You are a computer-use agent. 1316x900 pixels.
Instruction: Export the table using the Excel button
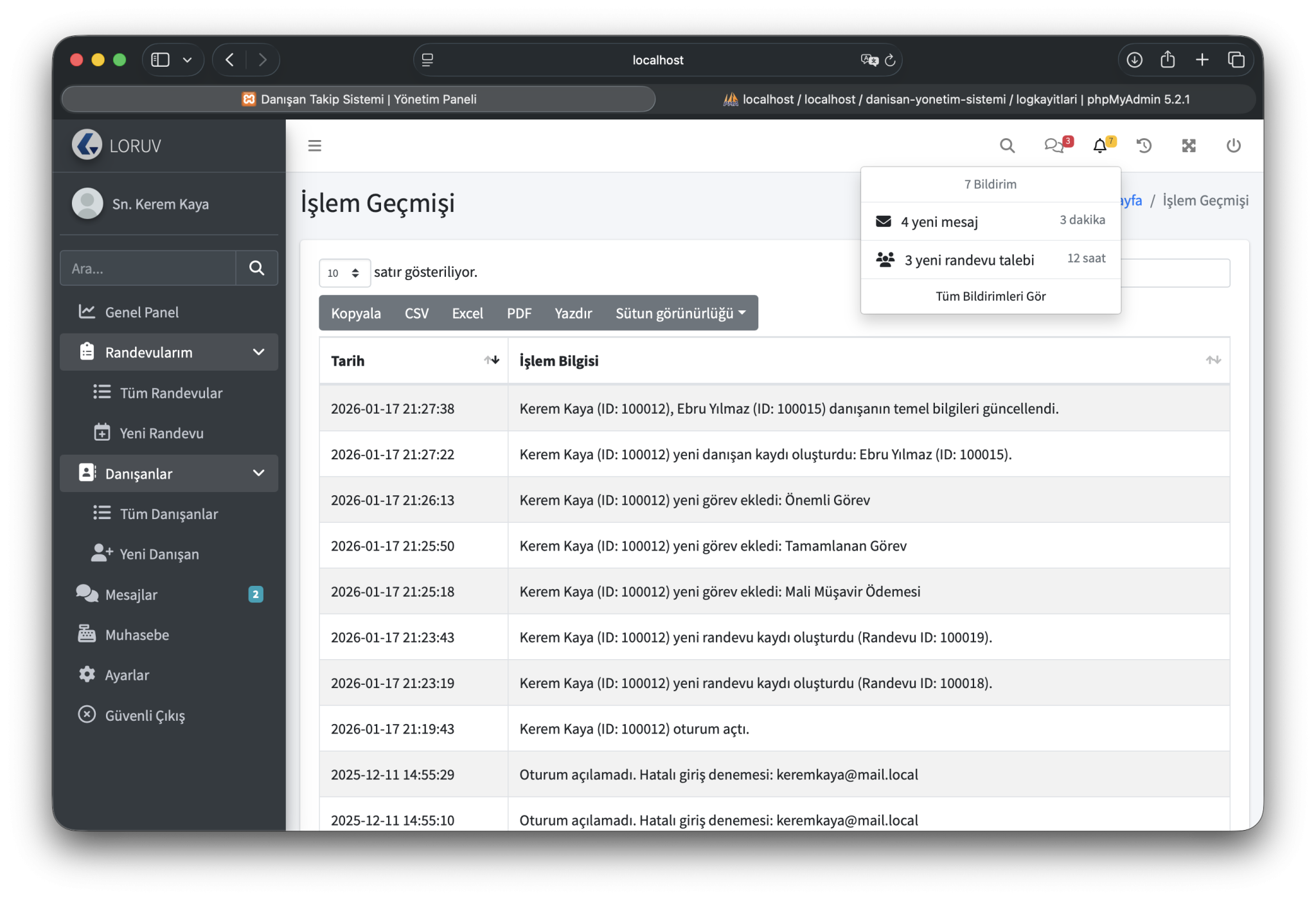pos(467,313)
